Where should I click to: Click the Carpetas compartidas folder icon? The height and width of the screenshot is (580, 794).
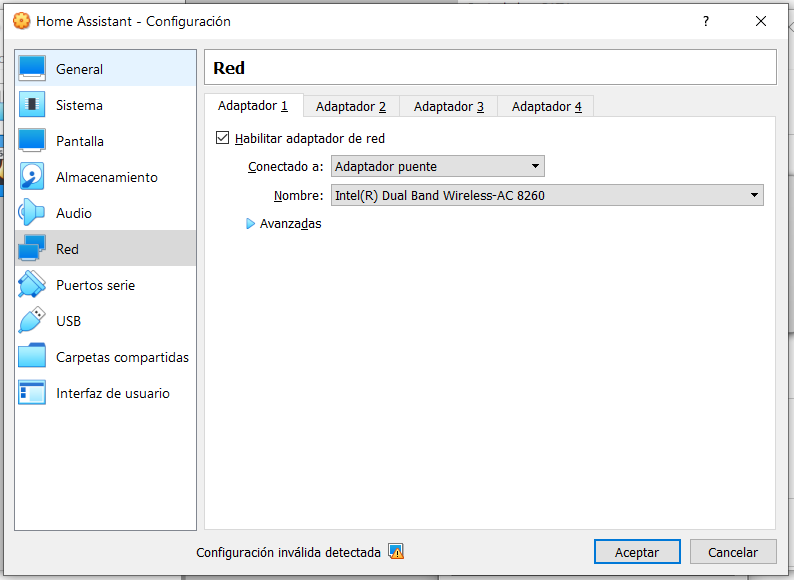tap(32, 357)
